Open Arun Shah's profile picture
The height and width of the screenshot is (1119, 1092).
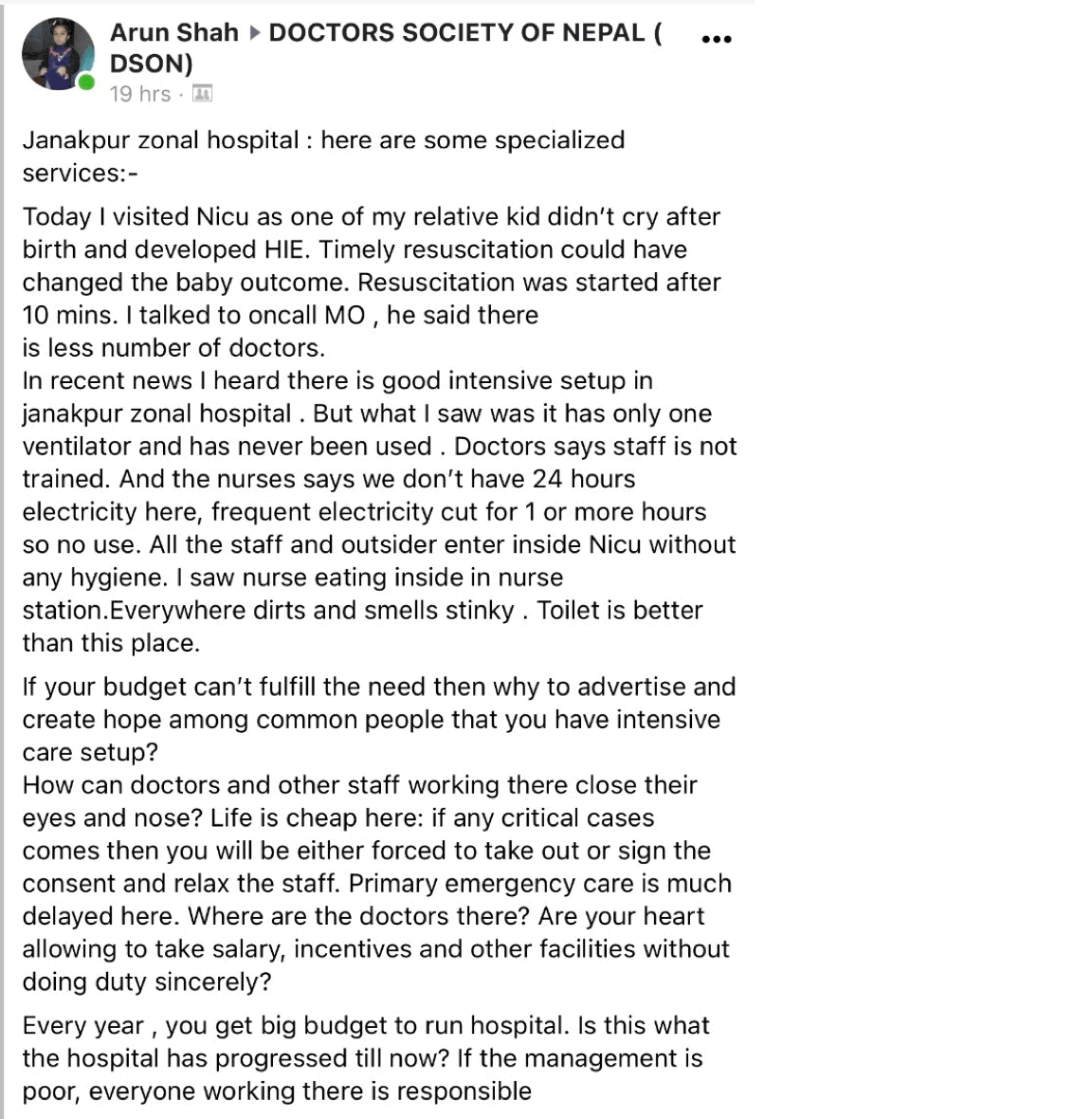coord(59,53)
